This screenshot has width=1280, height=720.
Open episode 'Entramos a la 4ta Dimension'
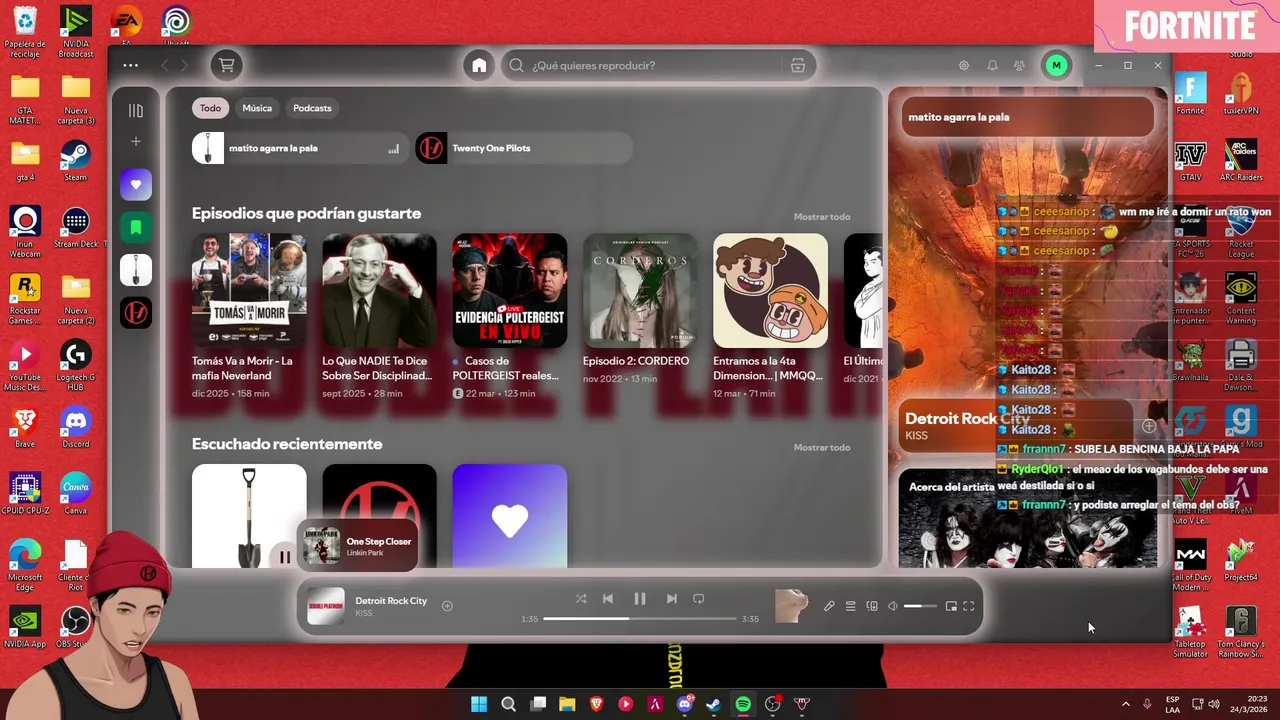(x=770, y=316)
